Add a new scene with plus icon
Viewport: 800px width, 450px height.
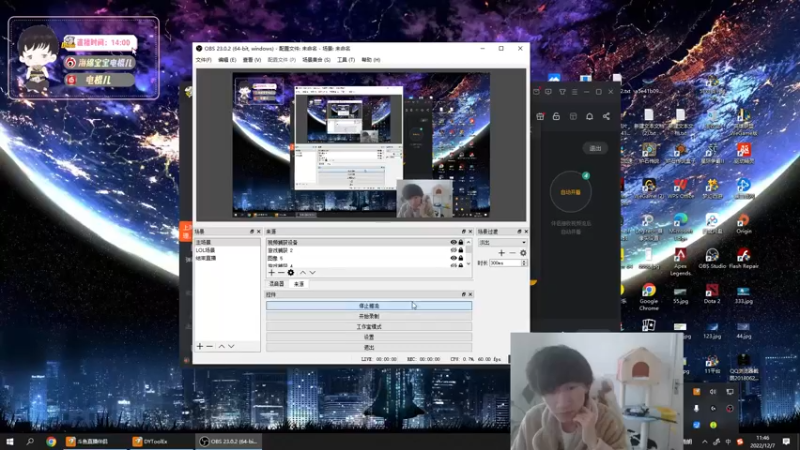tap(200, 346)
